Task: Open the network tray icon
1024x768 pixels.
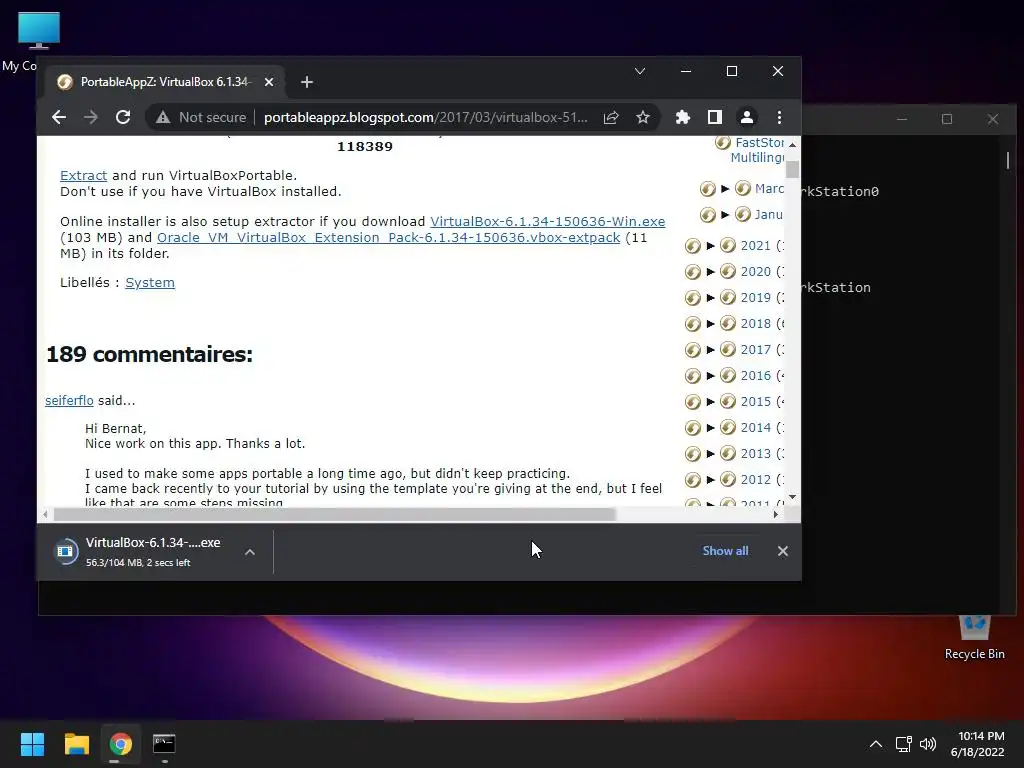Action: (904, 744)
